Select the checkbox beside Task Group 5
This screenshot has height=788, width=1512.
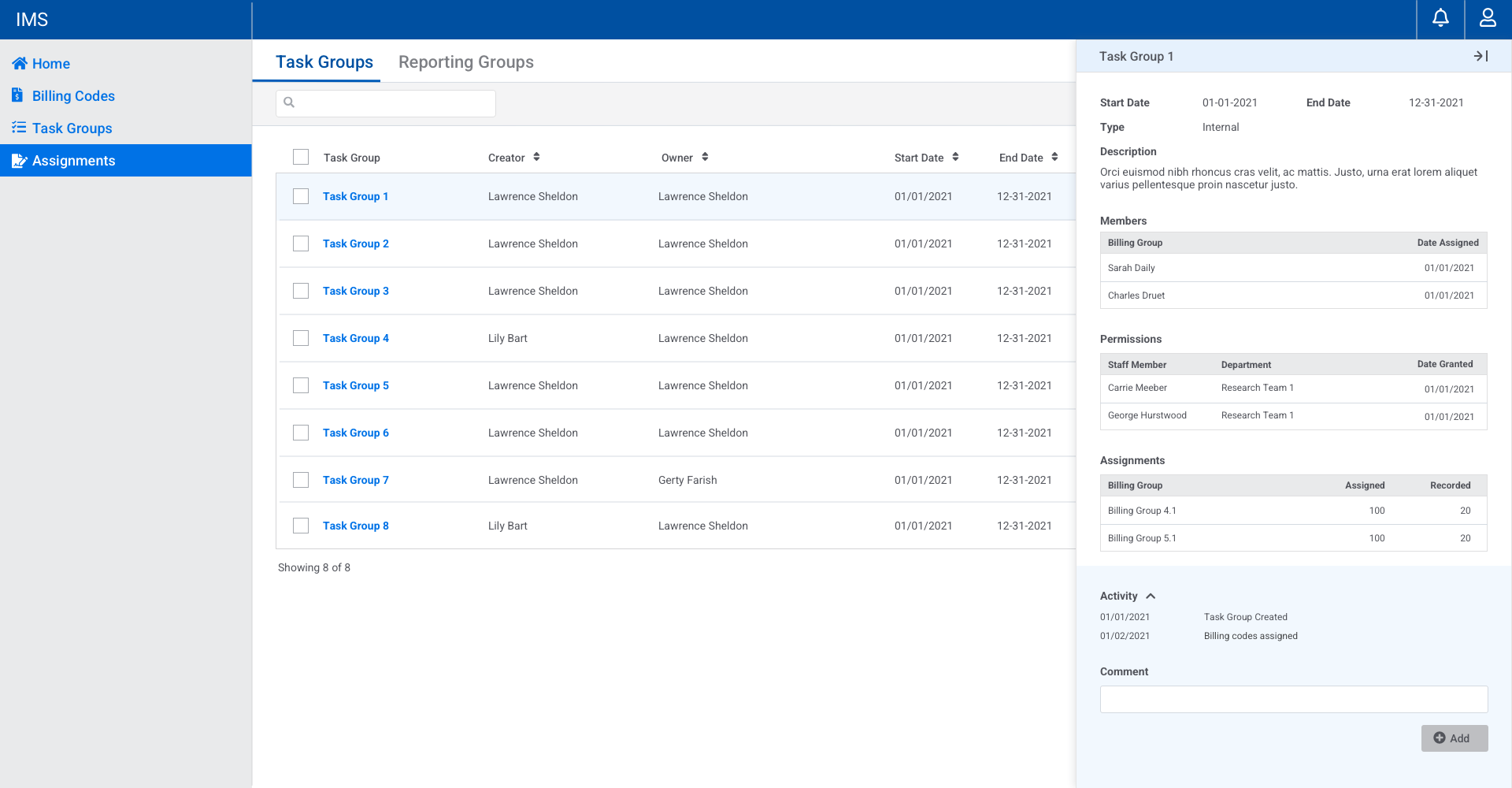pos(301,385)
